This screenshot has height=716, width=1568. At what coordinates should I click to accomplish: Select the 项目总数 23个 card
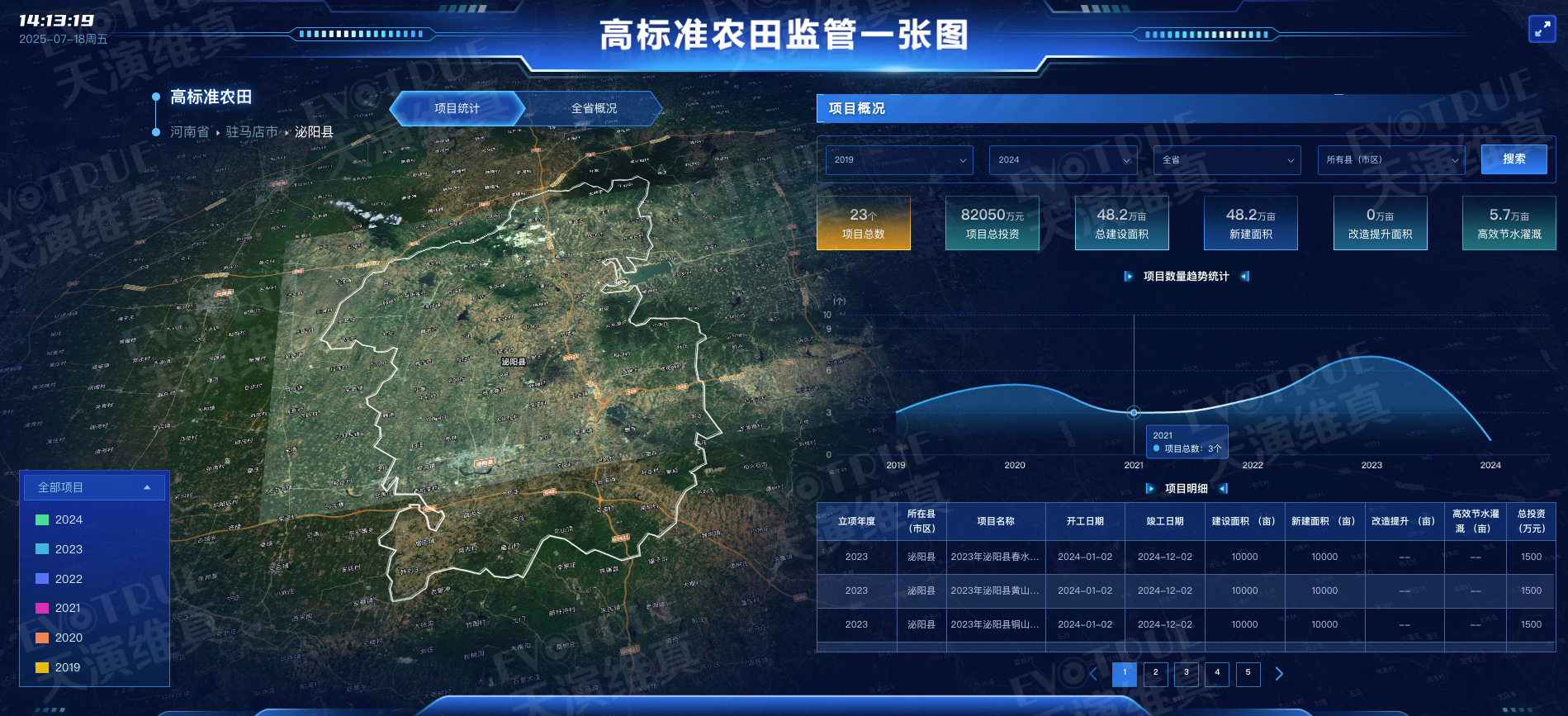pos(864,223)
